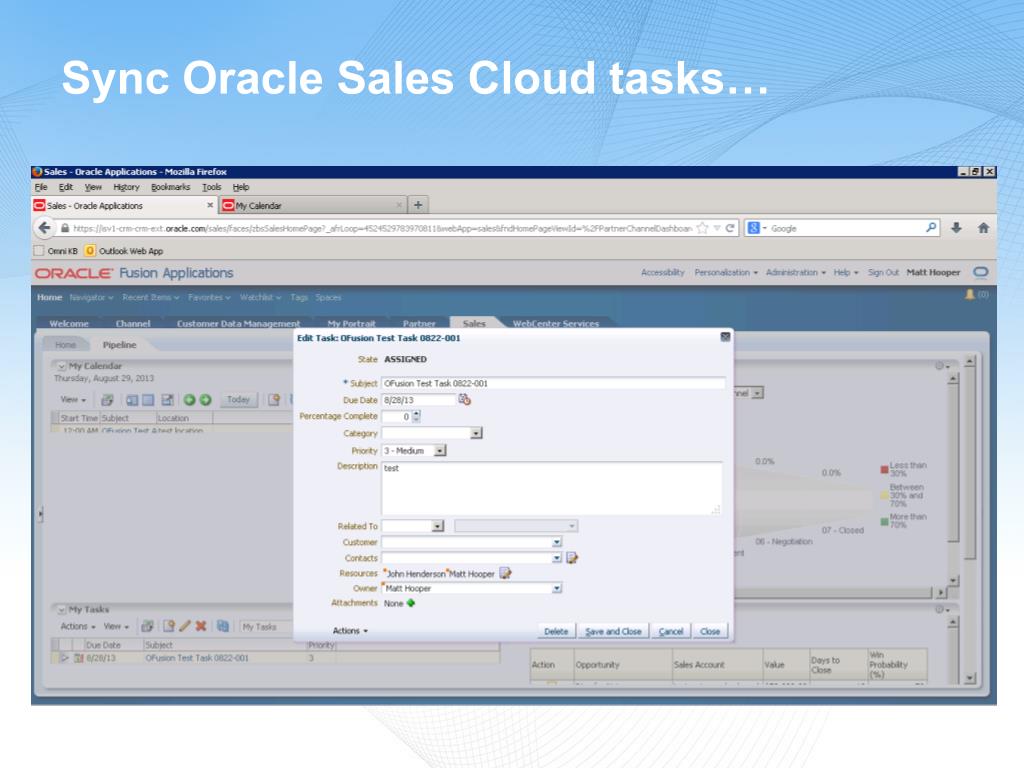Click the Delete button in the dialog
The height and width of the screenshot is (768, 1024).
556,632
